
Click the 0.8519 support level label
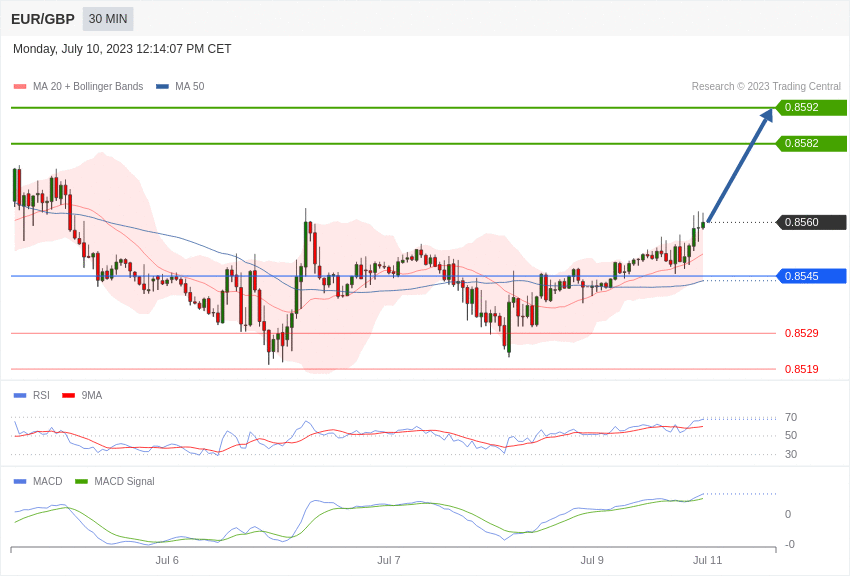coord(802,370)
